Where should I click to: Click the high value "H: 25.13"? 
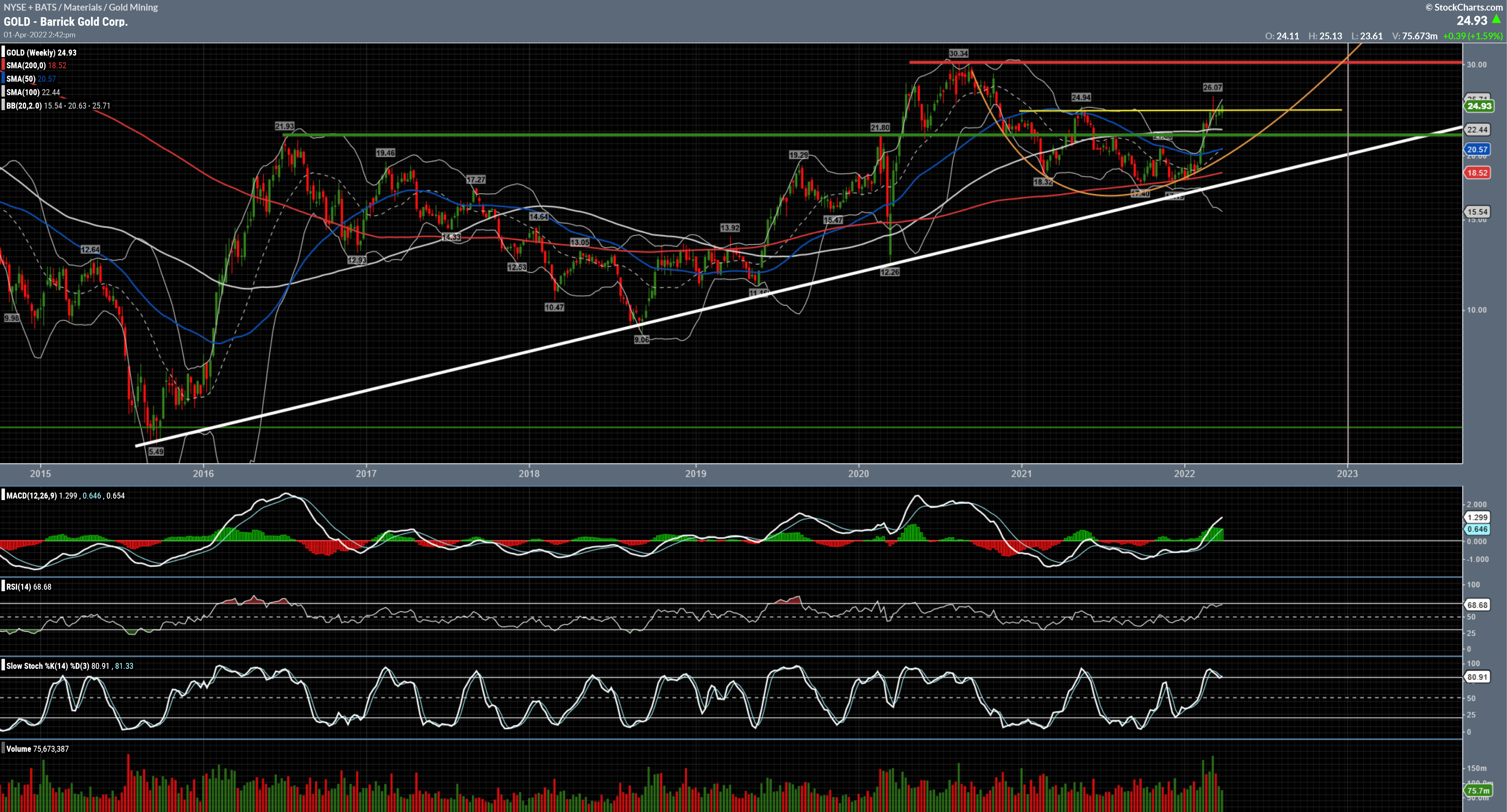coord(1325,36)
